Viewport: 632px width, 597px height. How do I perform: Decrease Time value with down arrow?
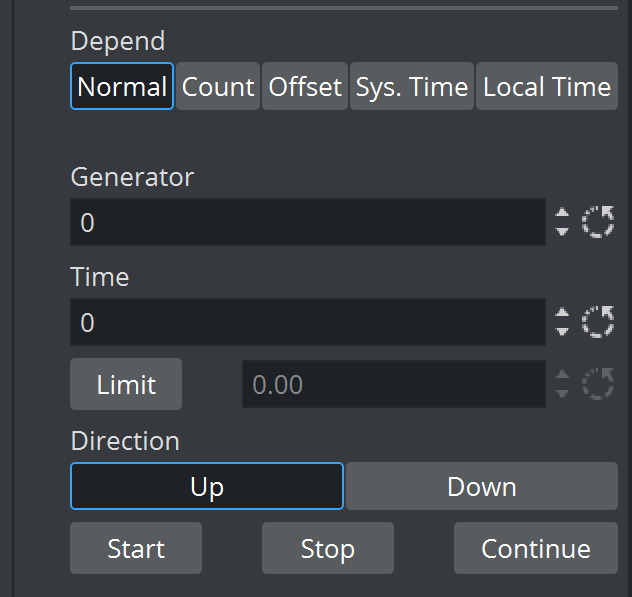562,331
